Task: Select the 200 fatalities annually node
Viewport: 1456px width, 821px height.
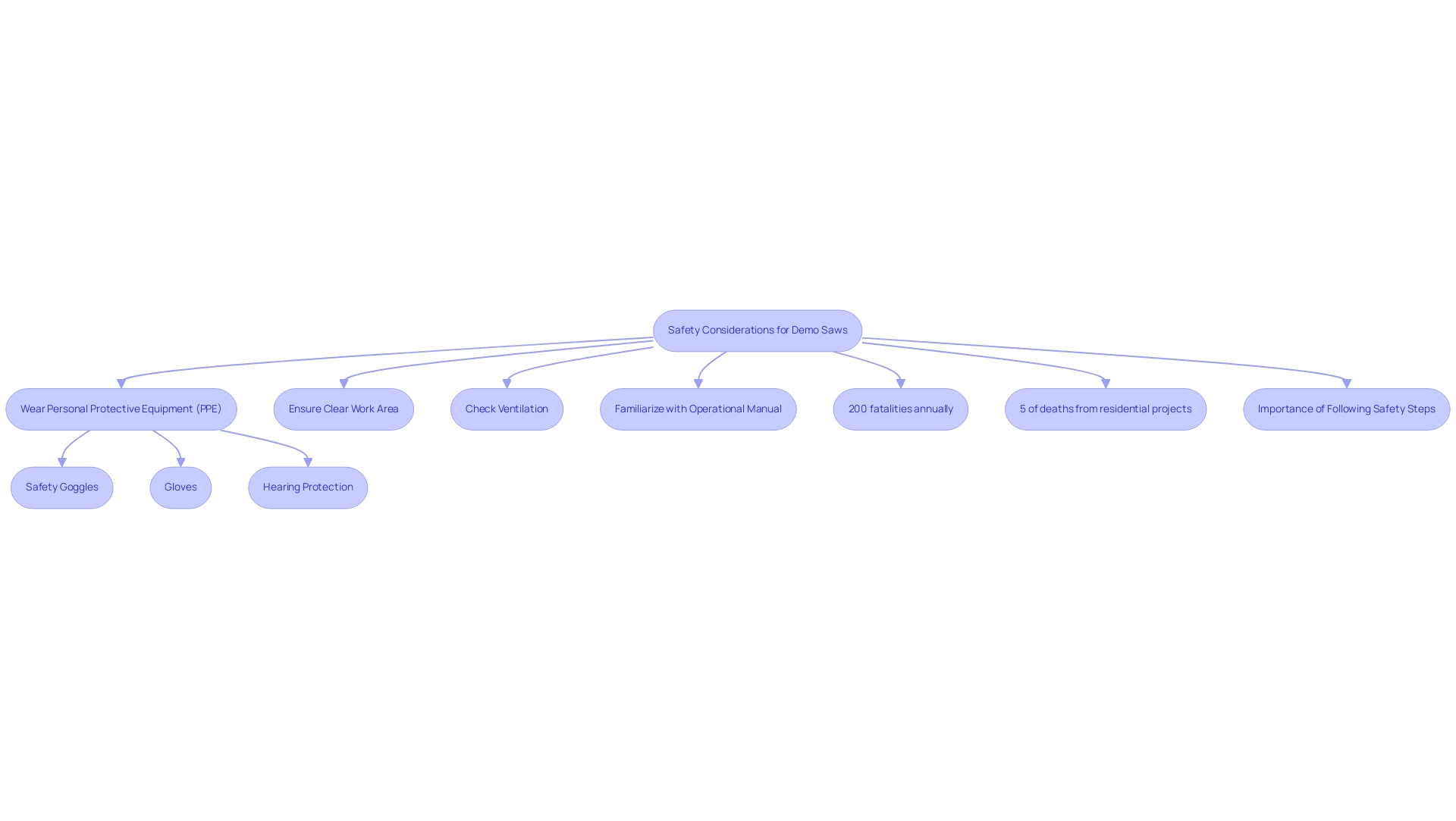Action: tap(900, 408)
